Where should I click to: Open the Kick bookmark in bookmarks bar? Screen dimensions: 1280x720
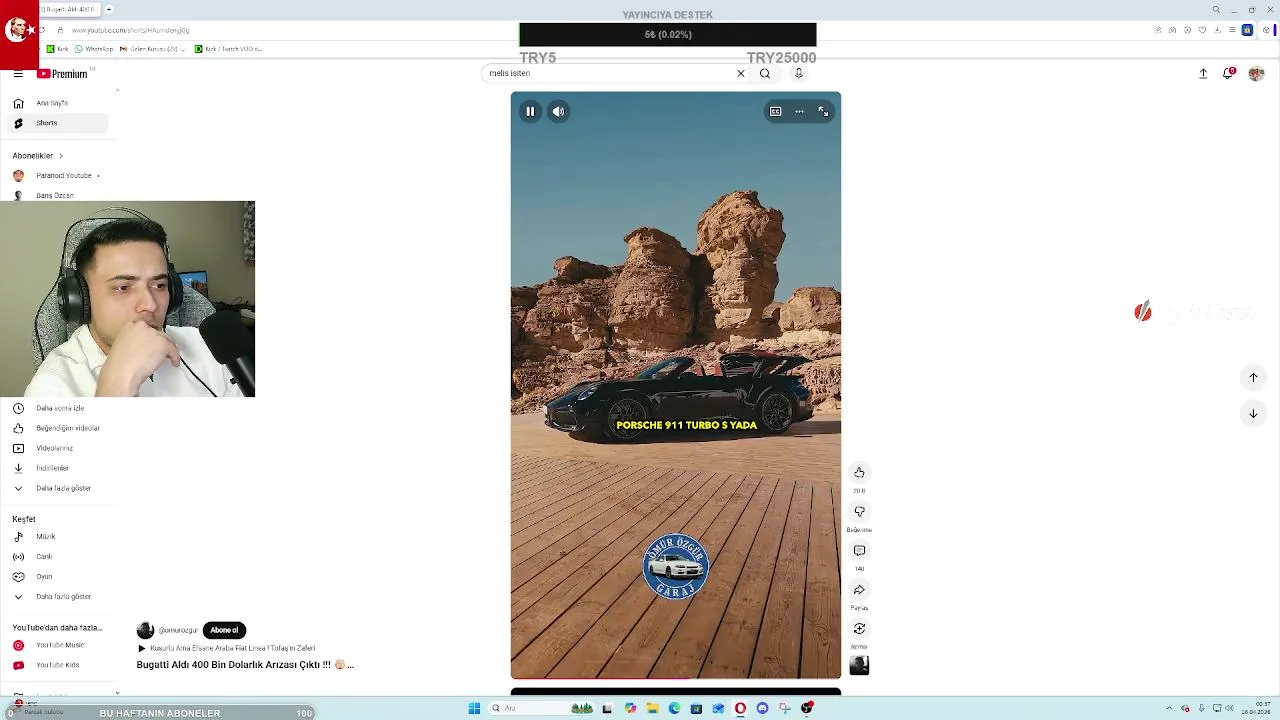[x=58, y=49]
